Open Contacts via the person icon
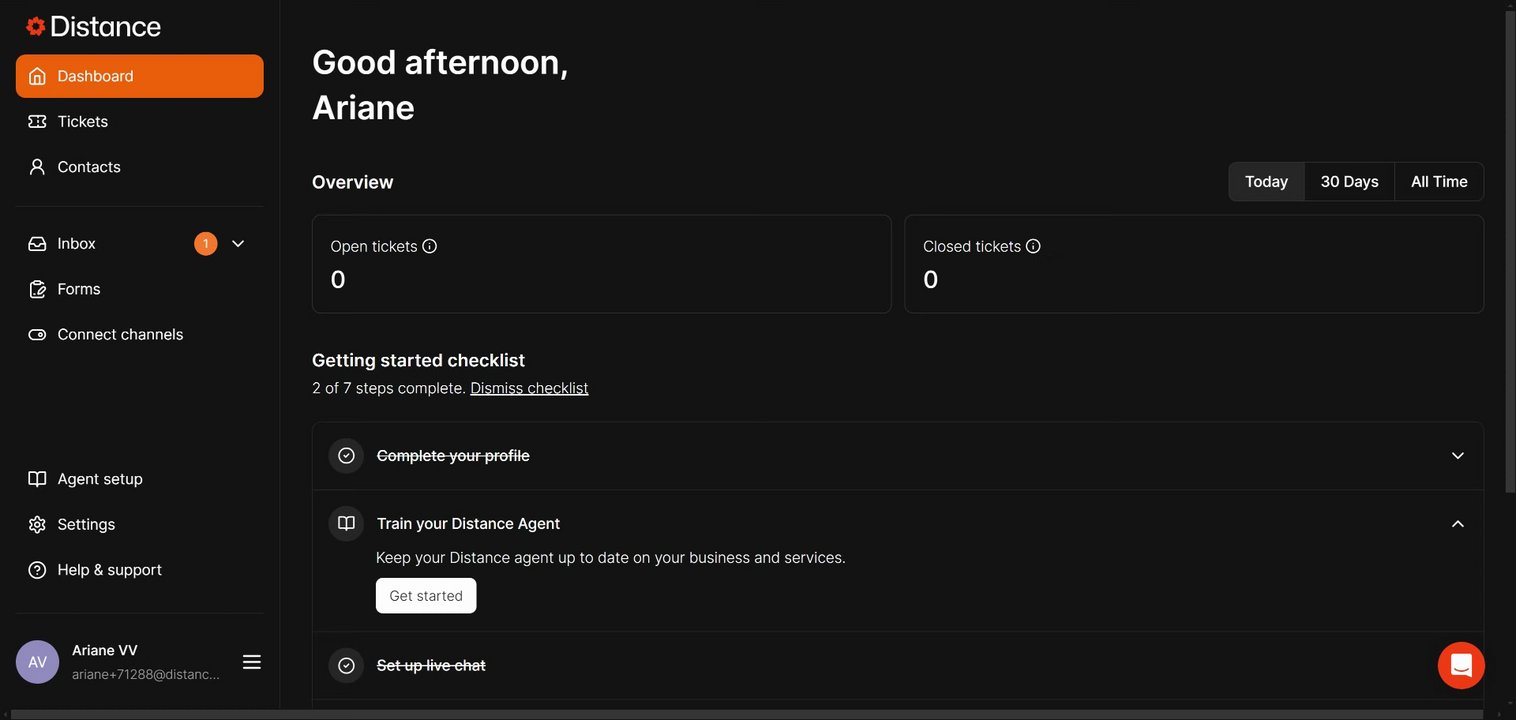 [x=37, y=167]
